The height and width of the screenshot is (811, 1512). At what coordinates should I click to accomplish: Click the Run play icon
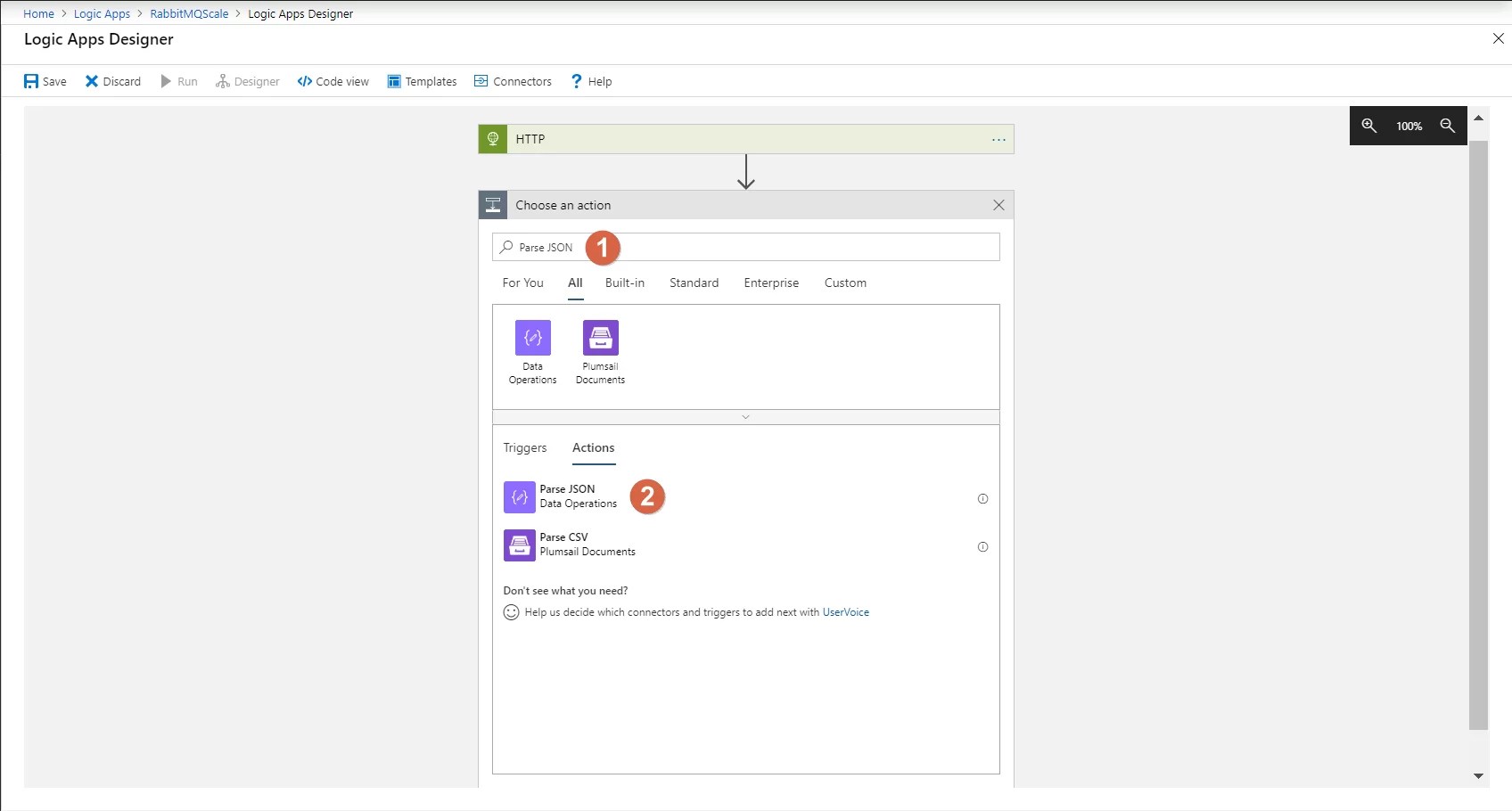(166, 81)
